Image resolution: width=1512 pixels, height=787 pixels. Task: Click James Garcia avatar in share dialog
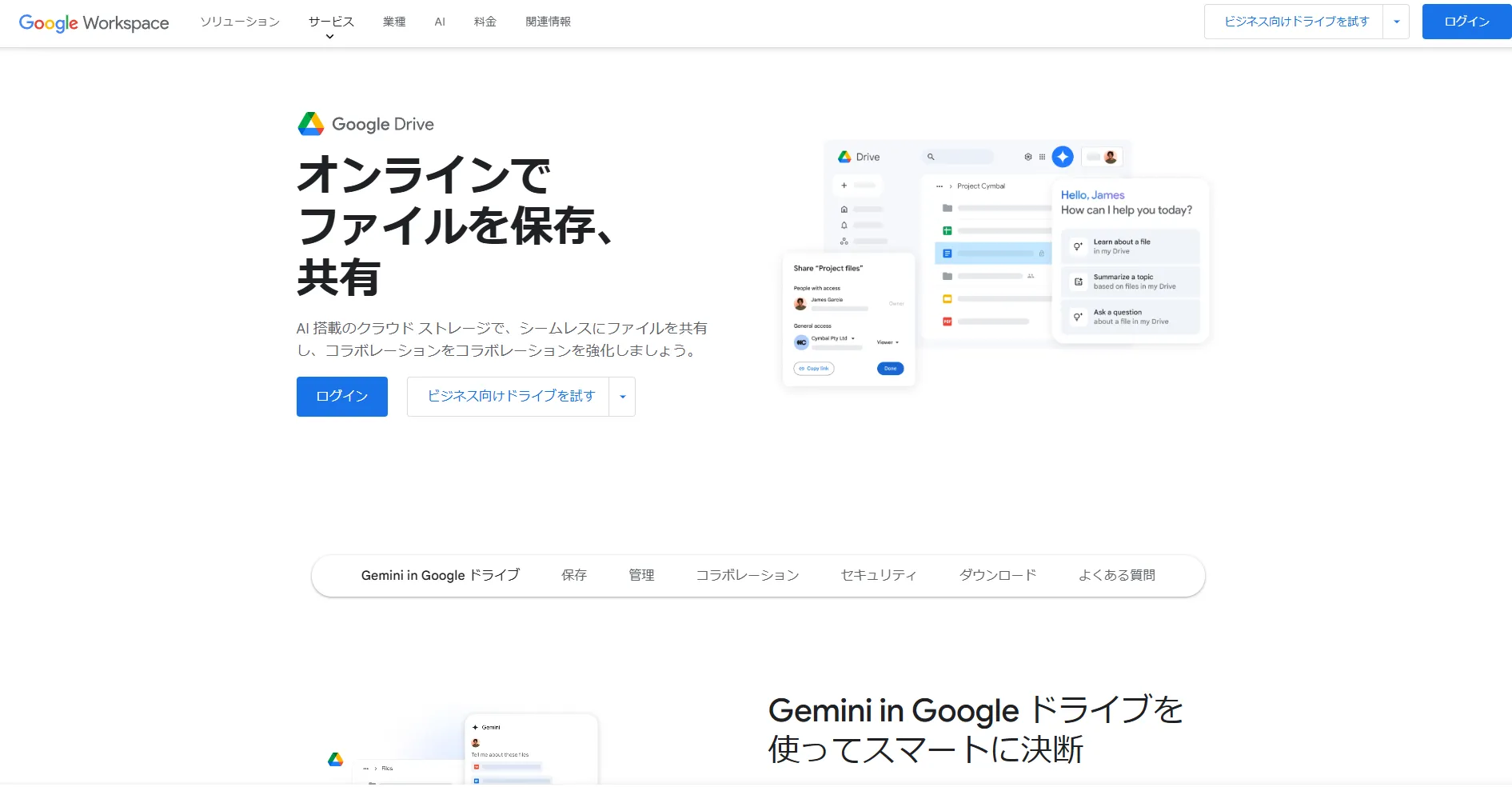800,304
